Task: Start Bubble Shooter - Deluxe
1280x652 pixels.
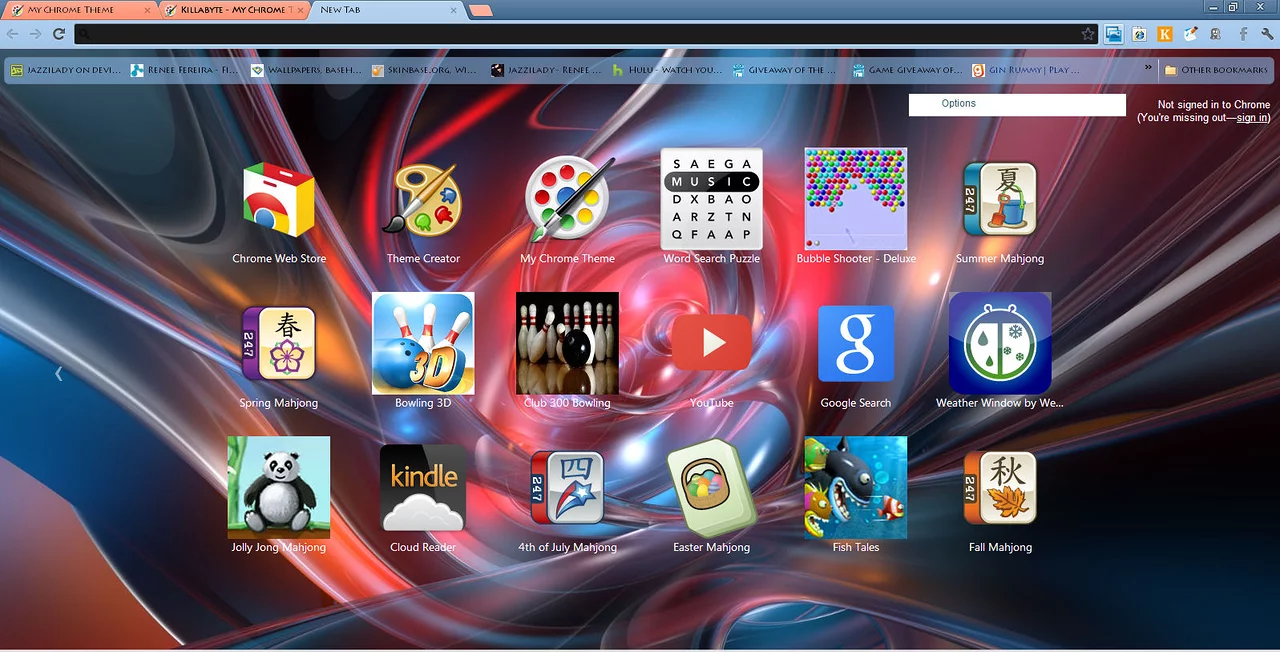Action: point(856,199)
